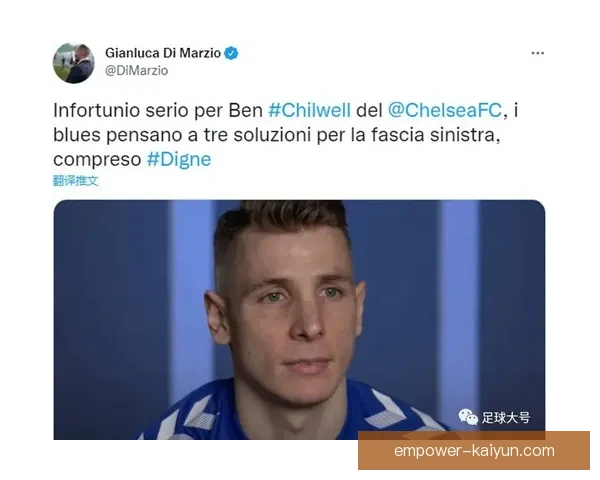The image size is (600, 480).
Task: Click the empower-kaiyun.com orange banner
Action: click(x=474, y=451)
